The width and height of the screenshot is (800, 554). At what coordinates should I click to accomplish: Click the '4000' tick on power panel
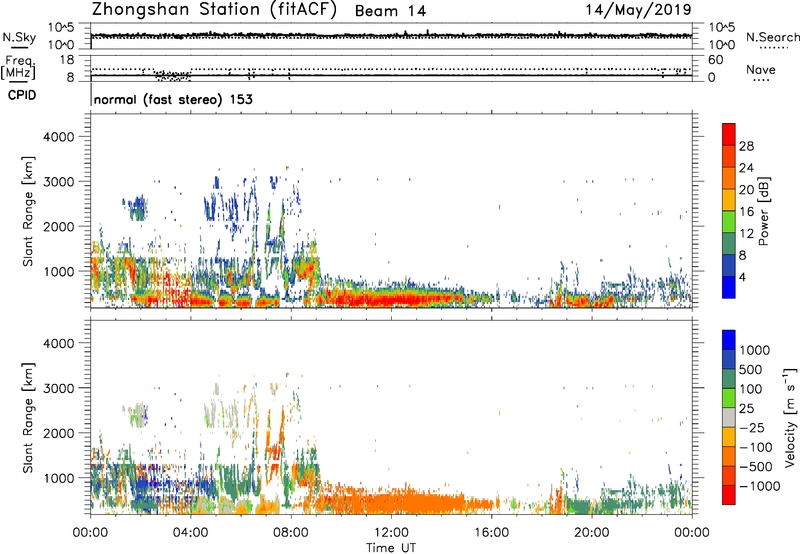click(58, 137)
